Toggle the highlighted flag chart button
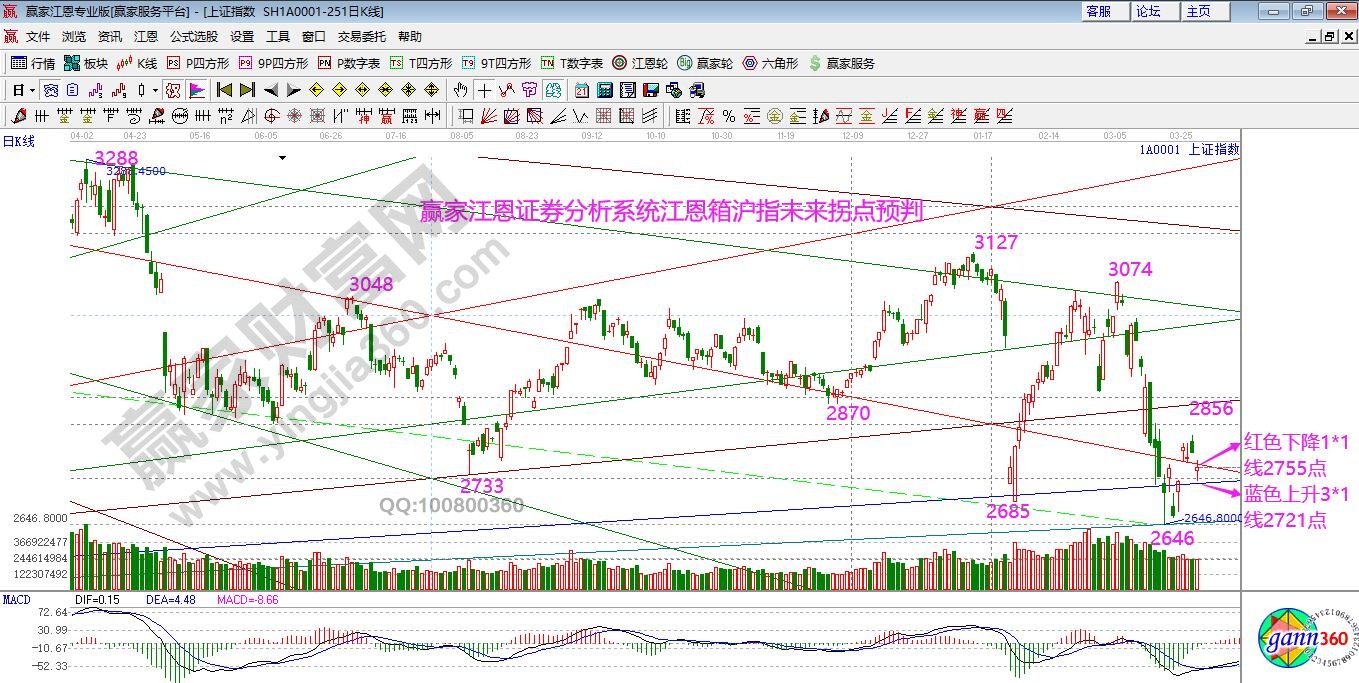Screen dimensions: 1359x683 pyautogui.click(x=196, y=90)
